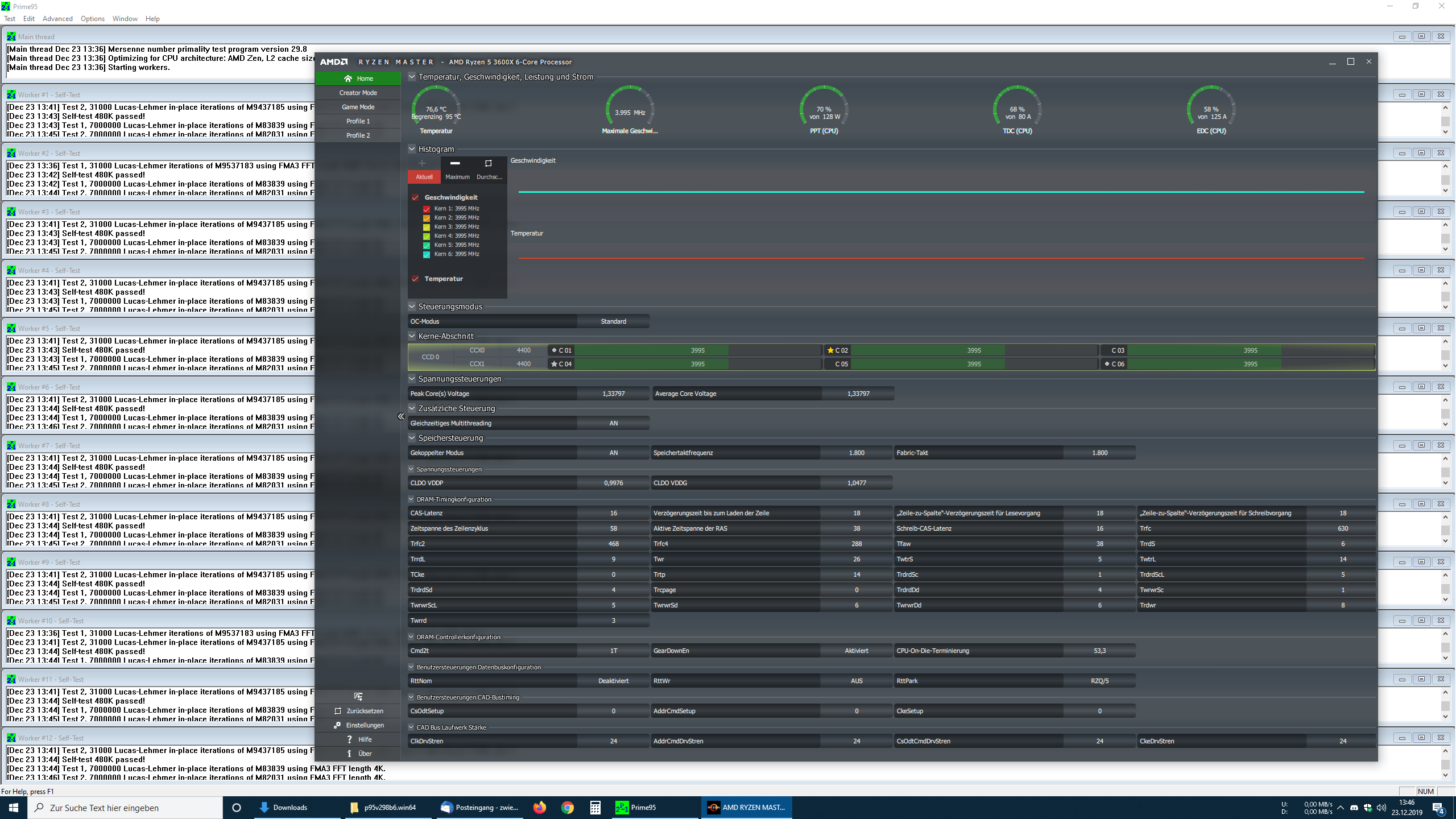Collapse sidebar with double-chevron arrow
Viewport: 1456px width, 819px height.
pos(401,416)
